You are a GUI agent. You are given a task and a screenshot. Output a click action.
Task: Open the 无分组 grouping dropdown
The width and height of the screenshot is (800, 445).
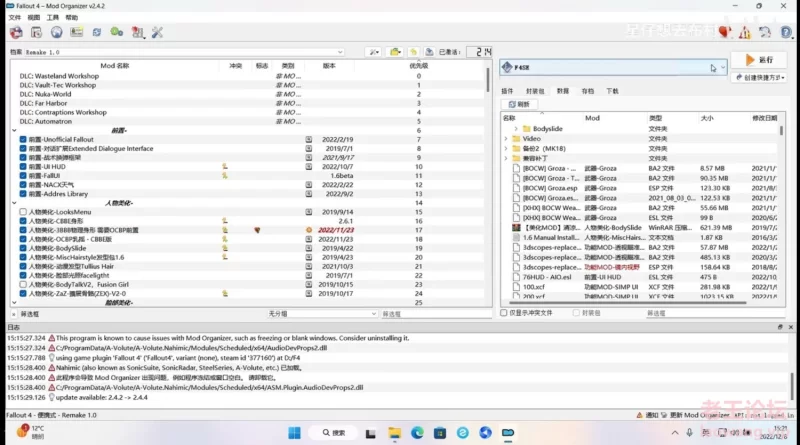pyautogui.click(x=322, y=314)
